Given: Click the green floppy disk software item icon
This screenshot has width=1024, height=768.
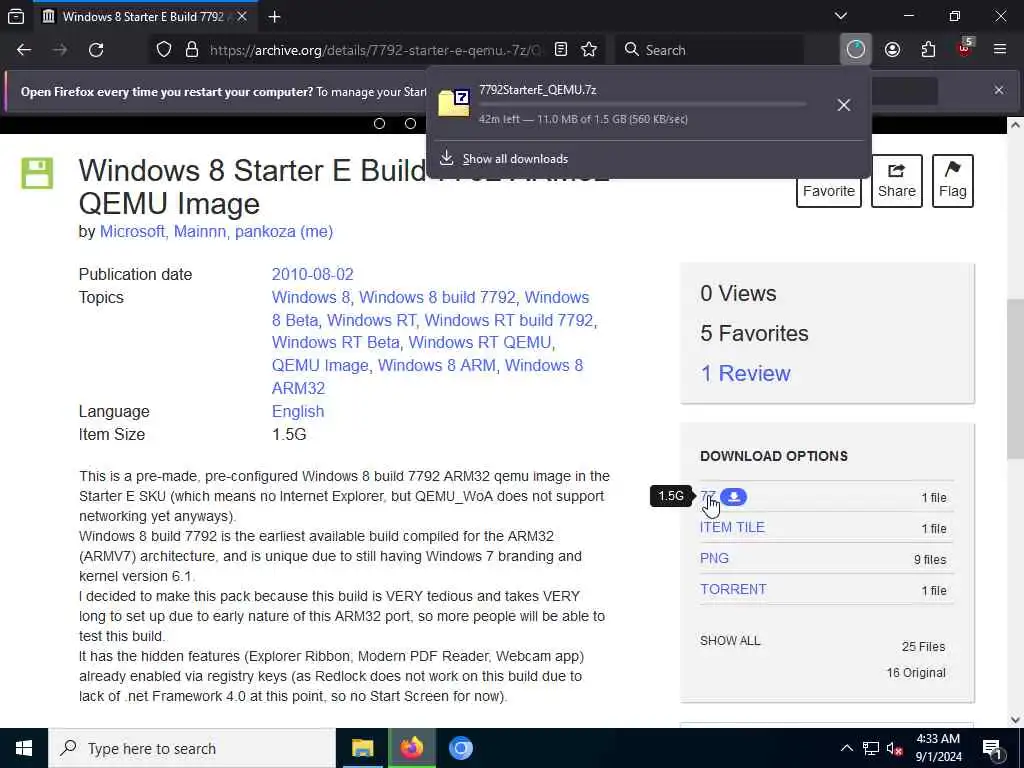Looking at the screenshot, I should click(37, 173).
